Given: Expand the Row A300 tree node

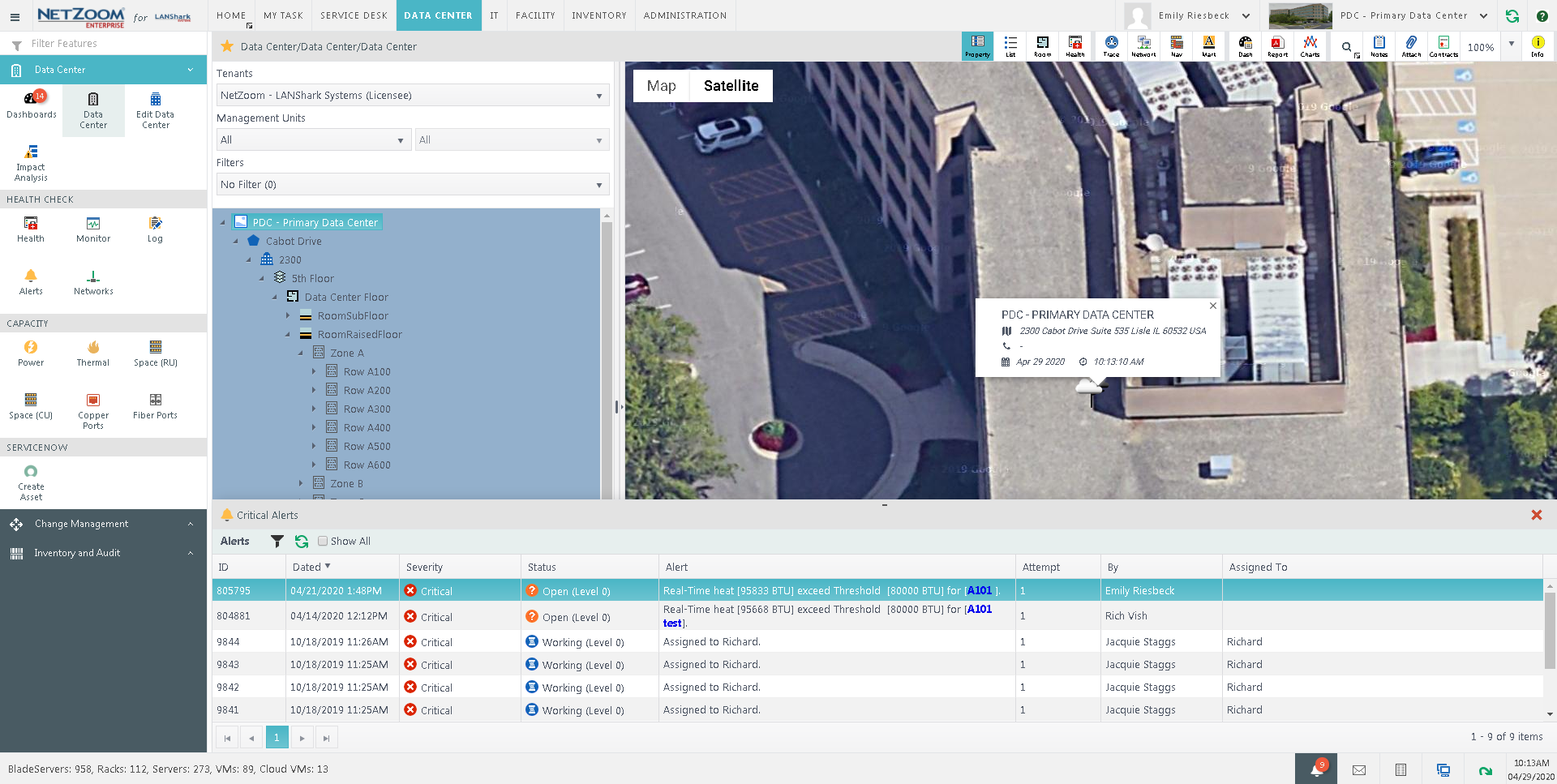Looking at the screenshot, I should pos(314,409).
